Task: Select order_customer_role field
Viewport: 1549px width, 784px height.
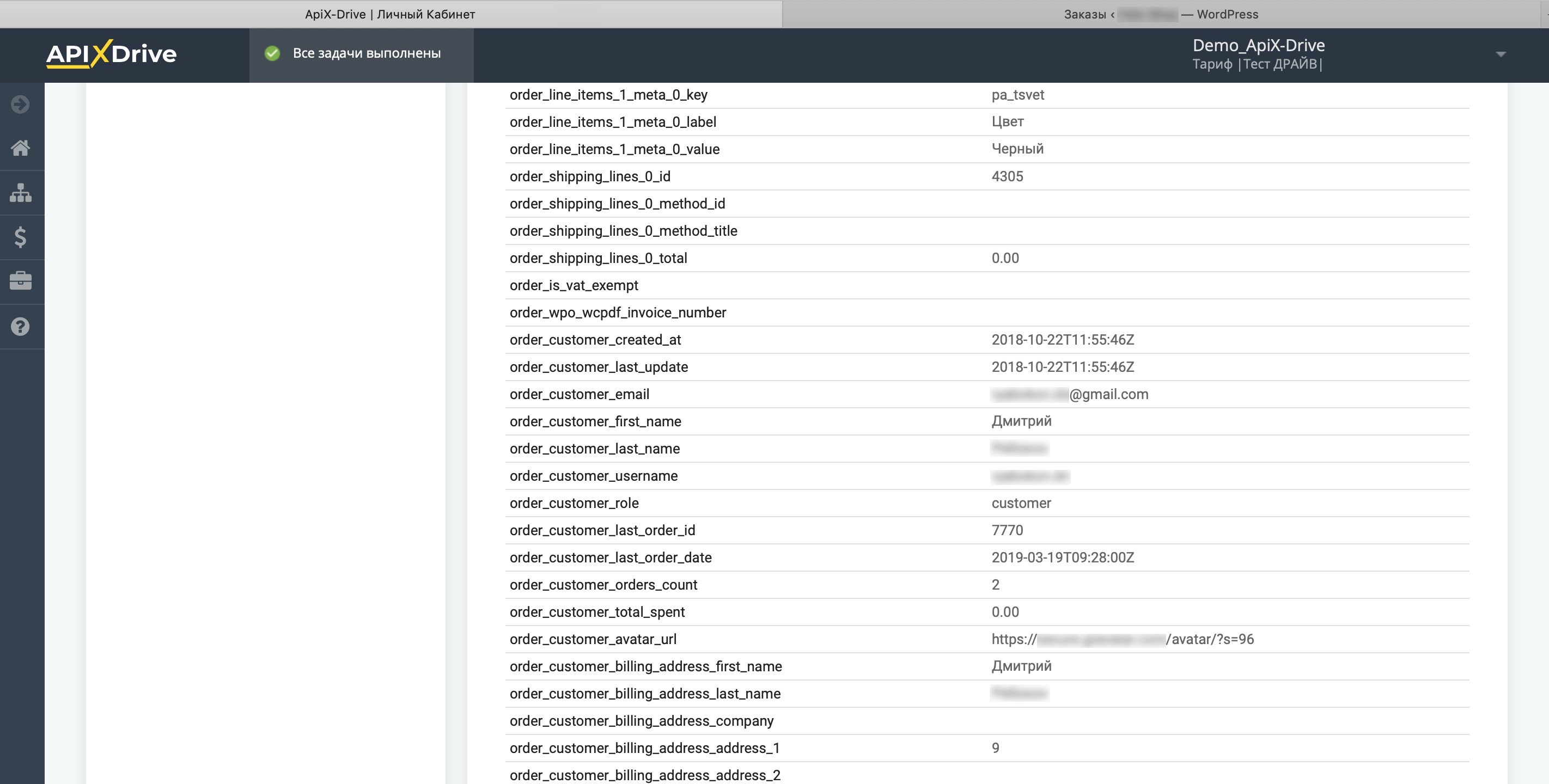Action: [574, 503]
